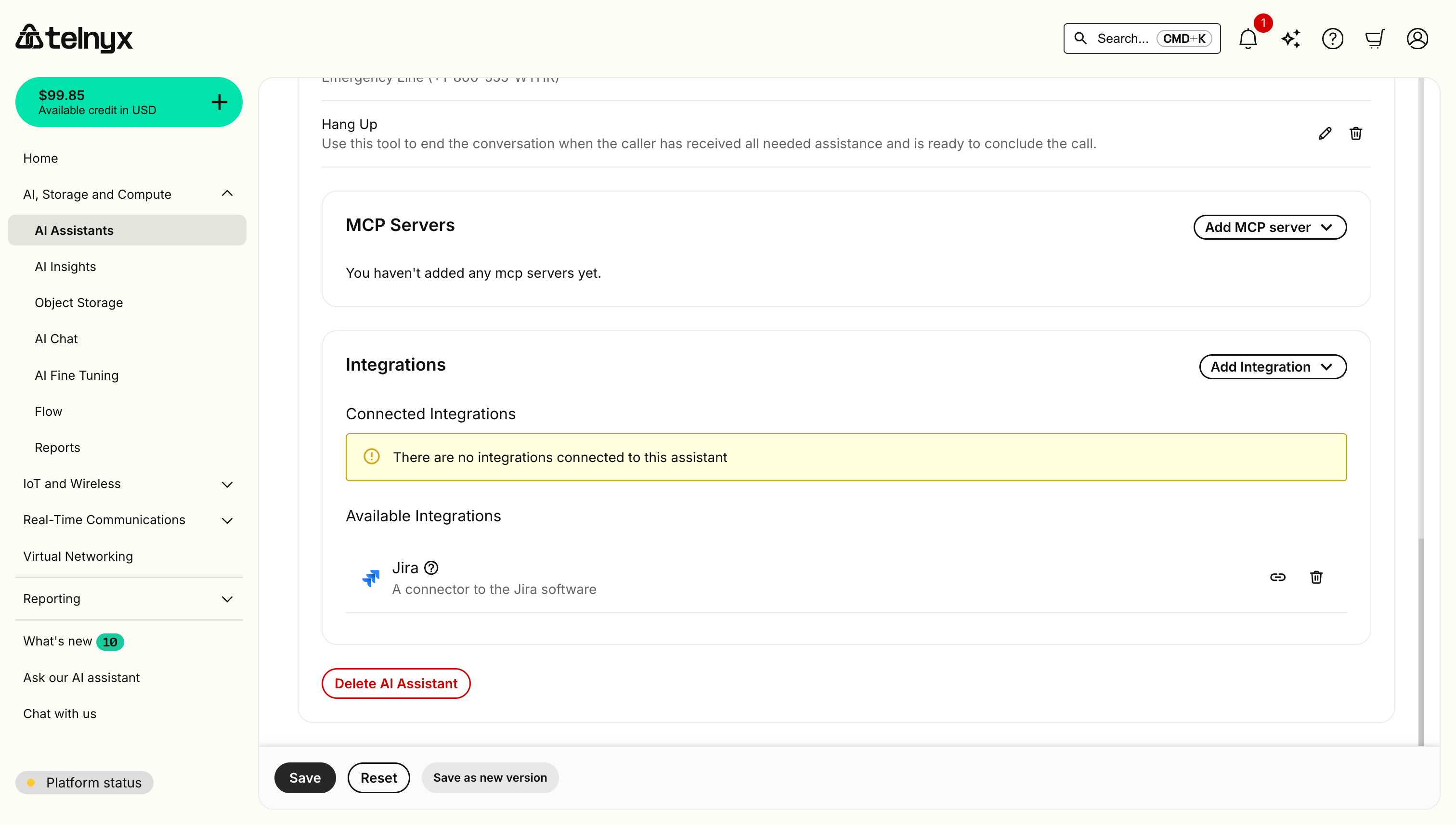This screenshot has height=825, width=1456.
Task: Click the Delete AI Assistant button
Action: click(x=396, y=683)
